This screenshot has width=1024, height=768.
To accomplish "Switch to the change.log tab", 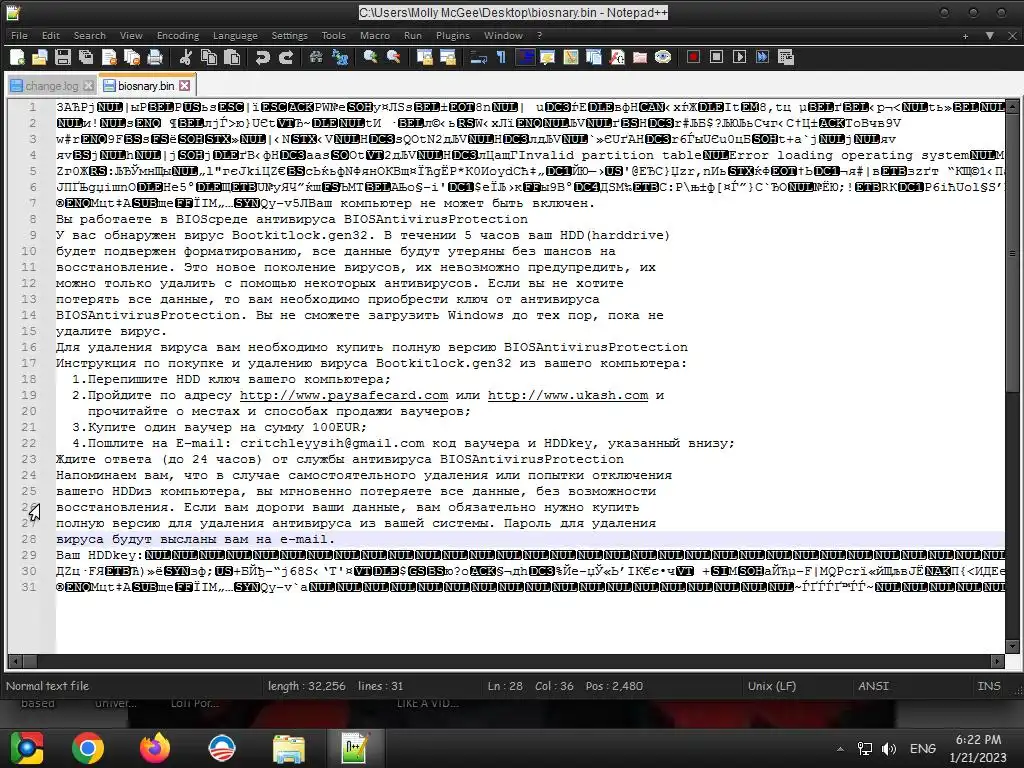I will point(52,86).
